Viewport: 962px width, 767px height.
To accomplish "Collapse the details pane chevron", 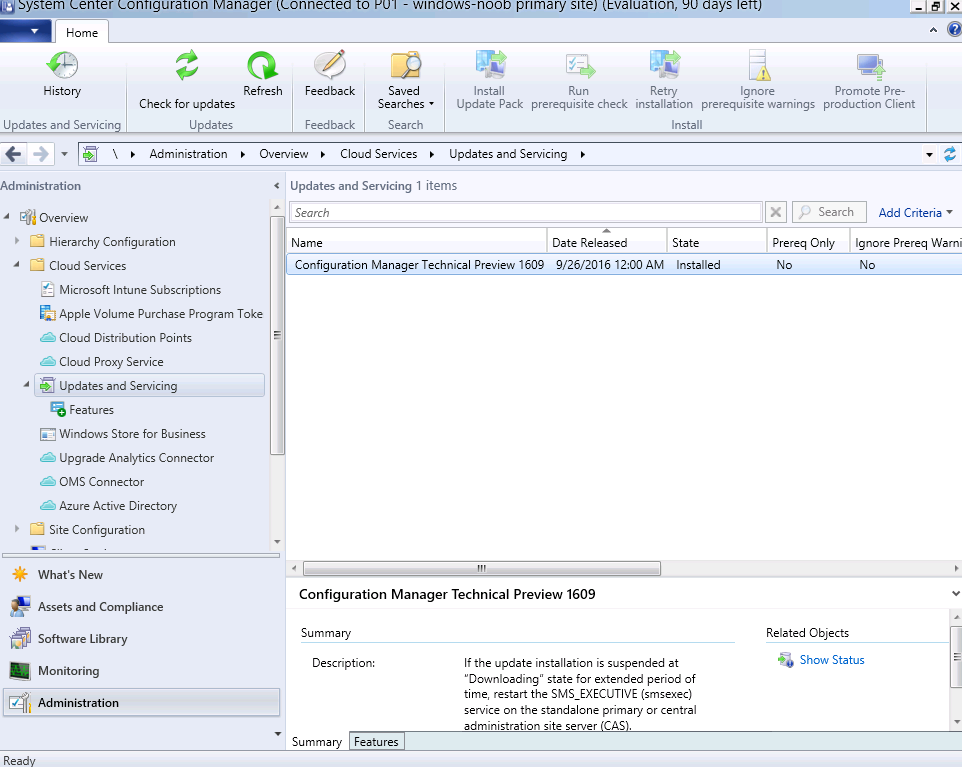I will click(x=955, y=593).
